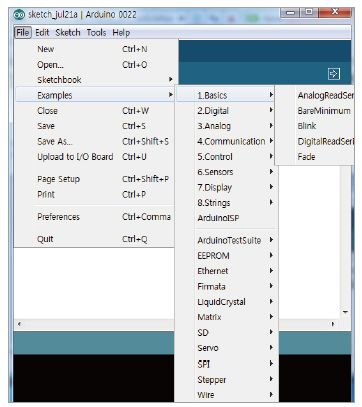
Task: Choose Open... from the File menu
Action: point(95,65)
